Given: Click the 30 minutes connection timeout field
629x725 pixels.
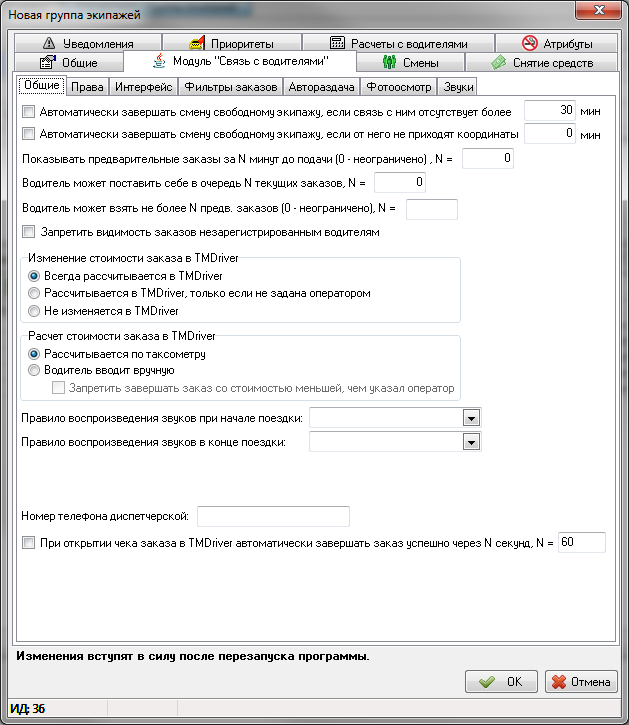Looking at the screenshot, I should pos(549,111).
